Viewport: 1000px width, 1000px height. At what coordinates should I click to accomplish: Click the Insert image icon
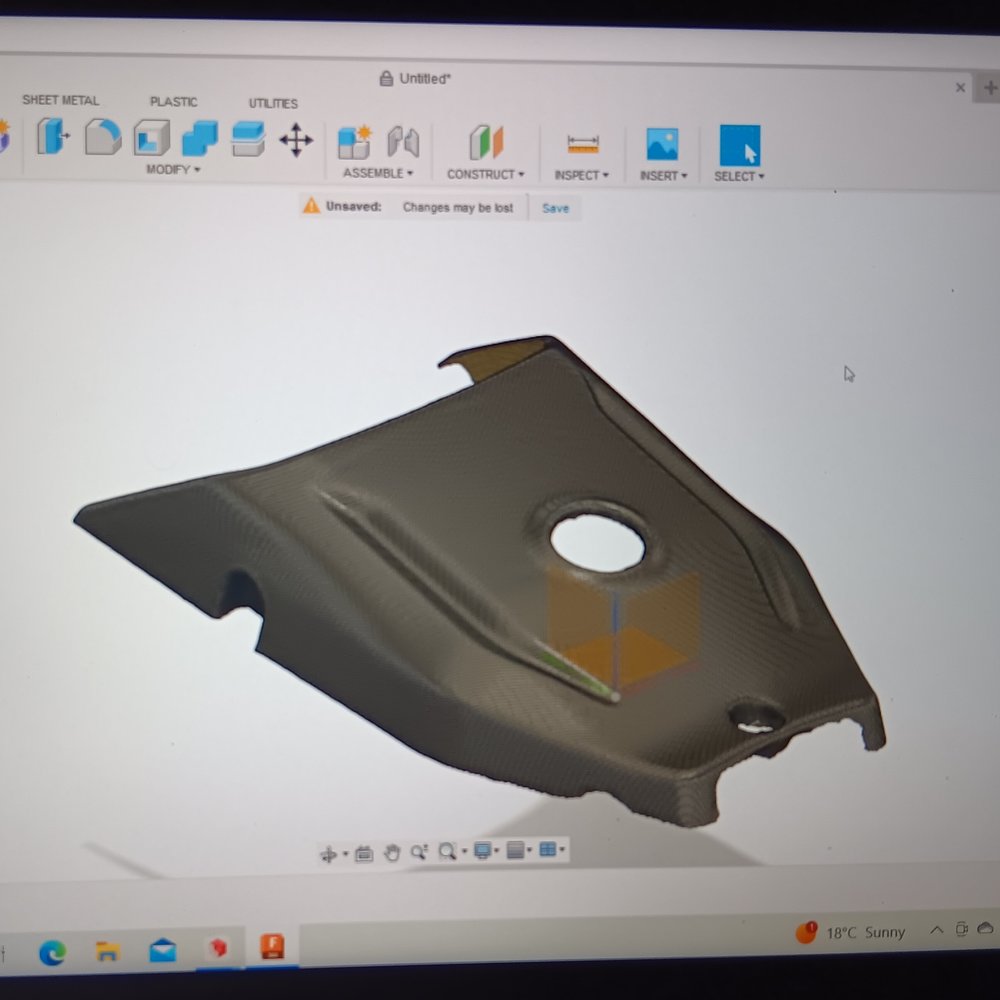pos(662,144)
